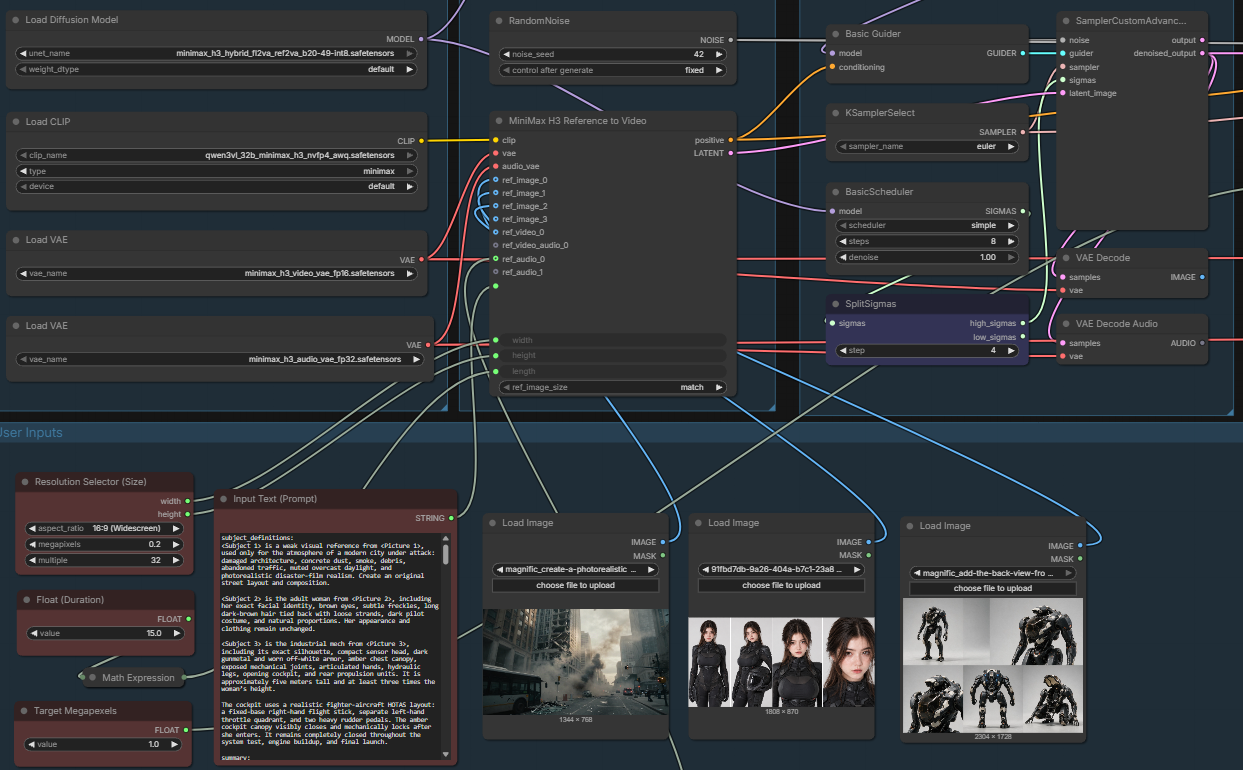
Task: Click choose file to upload under magnific_create-a-photorealistic
Action: (x=575, y=585)
